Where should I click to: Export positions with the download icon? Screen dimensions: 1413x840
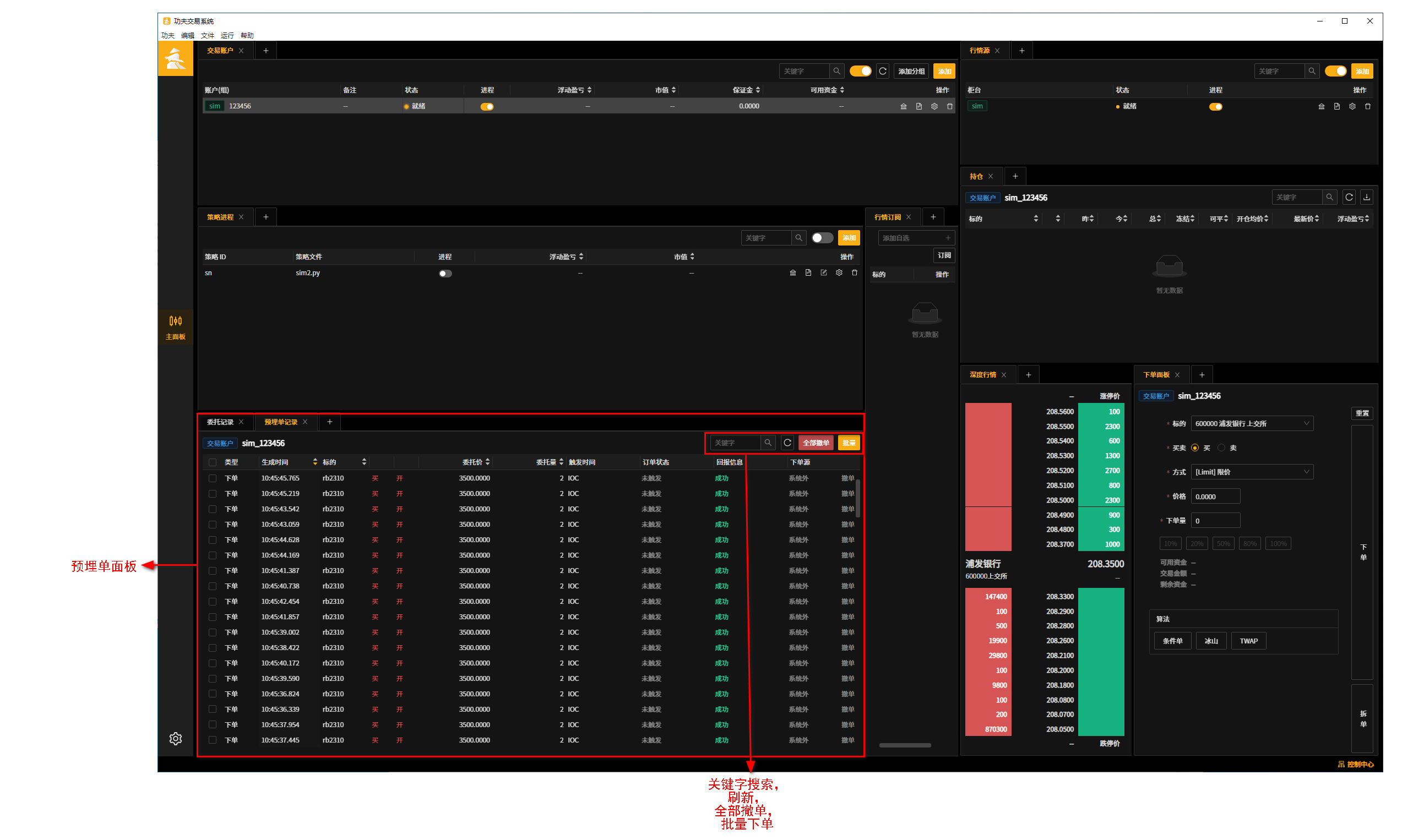[x=1367, y=197]
